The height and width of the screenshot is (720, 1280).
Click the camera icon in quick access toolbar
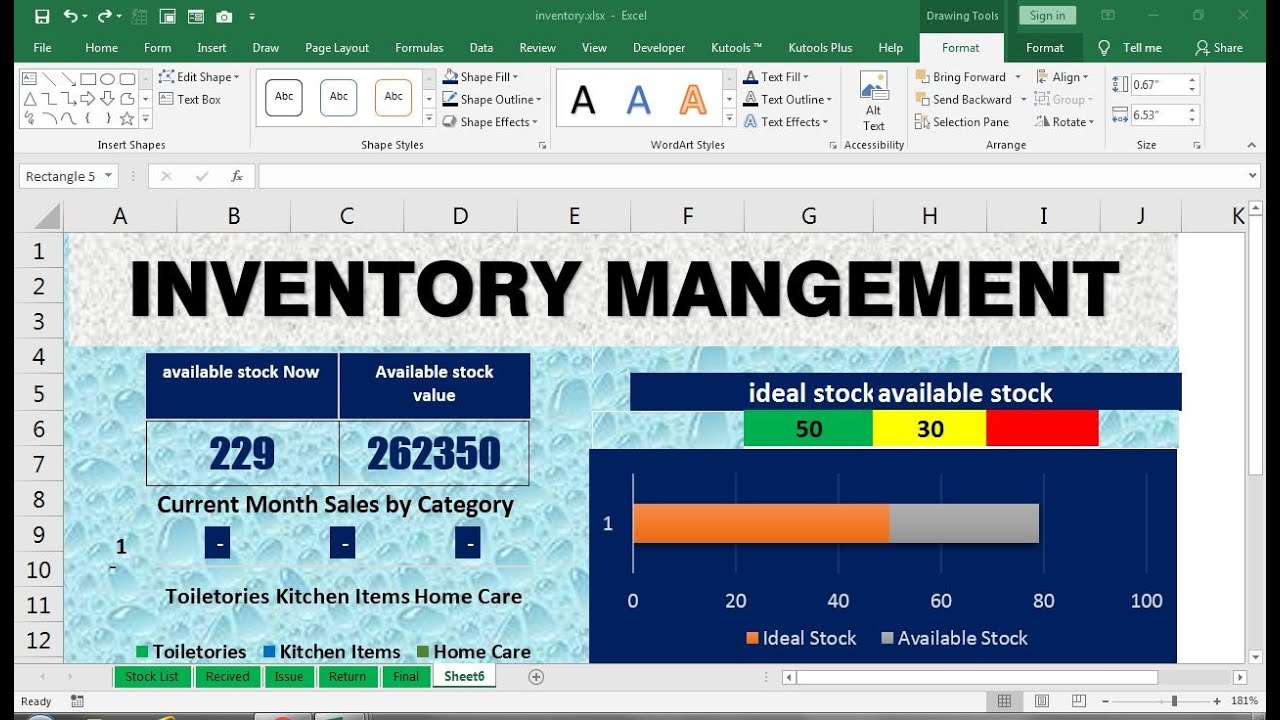224,16
